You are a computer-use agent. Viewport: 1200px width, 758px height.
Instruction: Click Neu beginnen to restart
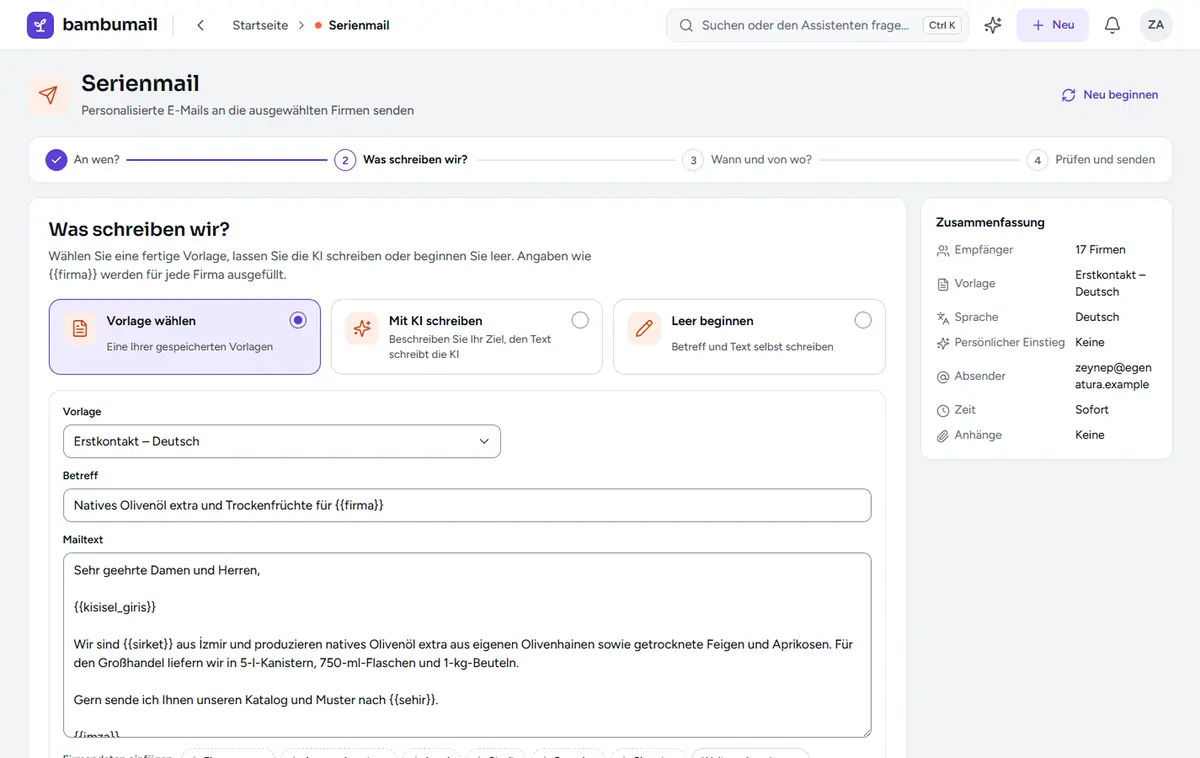click(x=1110, y=95)
